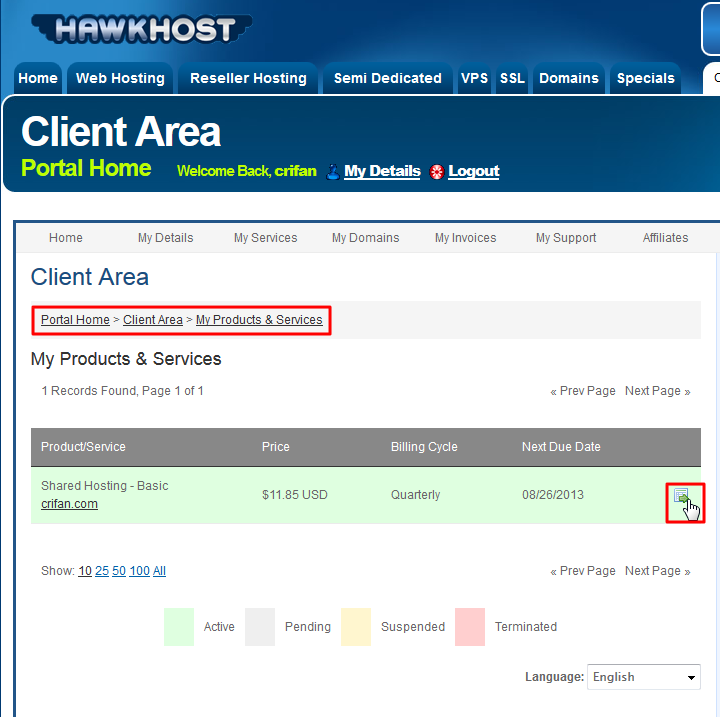
Task: Click the Portal Home breadcrumb link
Action: [x=75, y=320]
